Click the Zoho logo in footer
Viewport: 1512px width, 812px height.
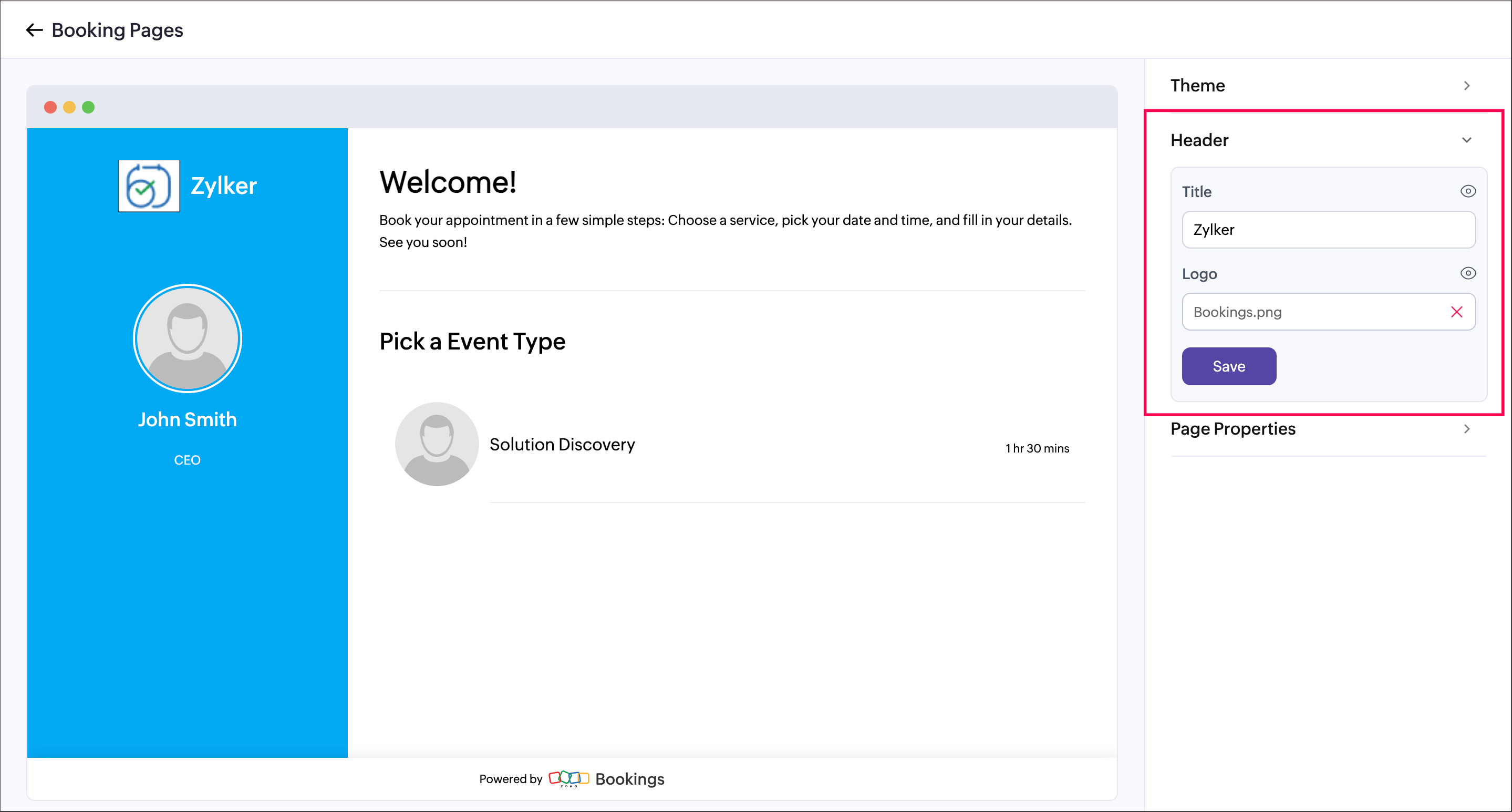tap(568, 778)
